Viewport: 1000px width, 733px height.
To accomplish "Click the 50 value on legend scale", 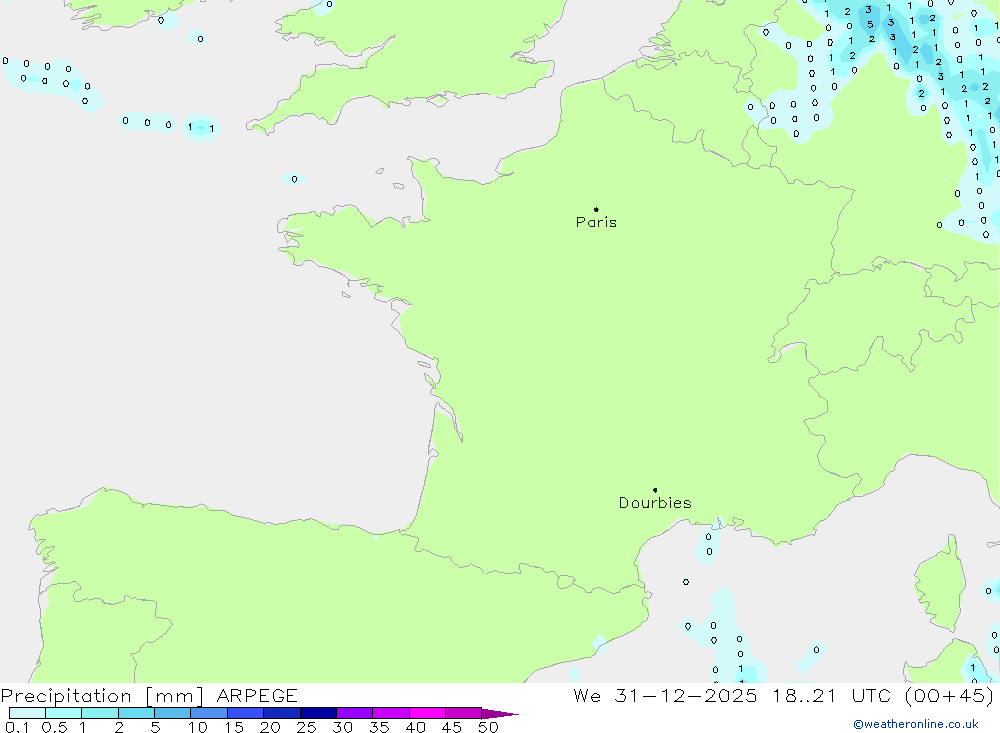I will pyautogui.click(x=487, y=727).
